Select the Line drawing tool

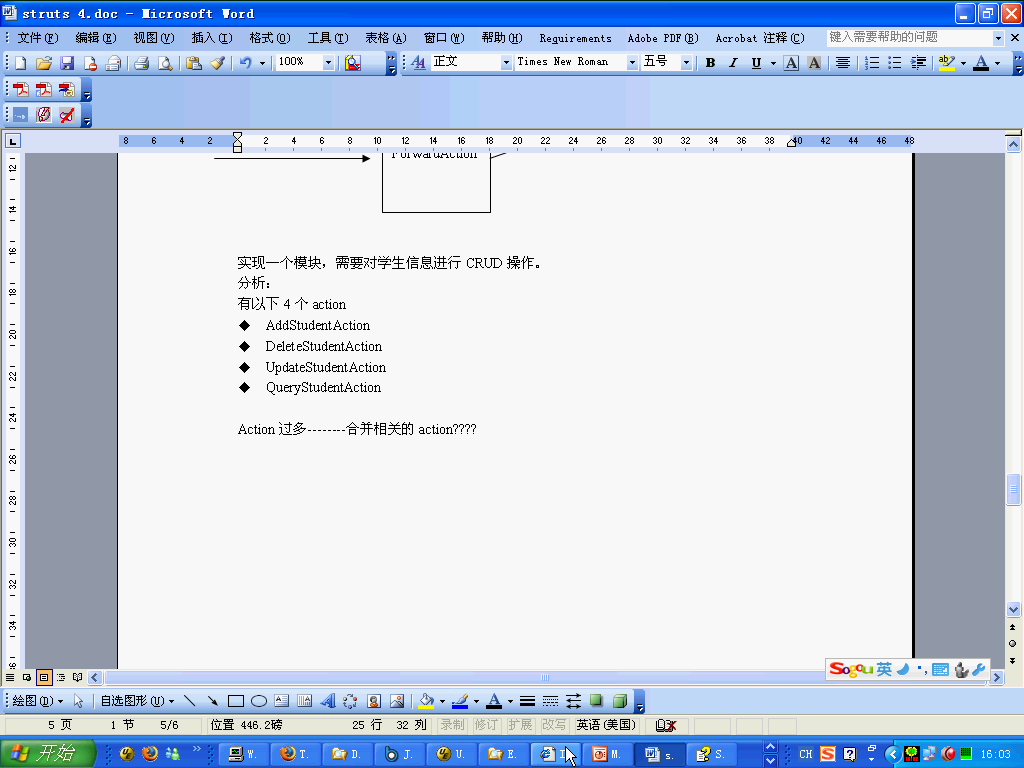189,701
